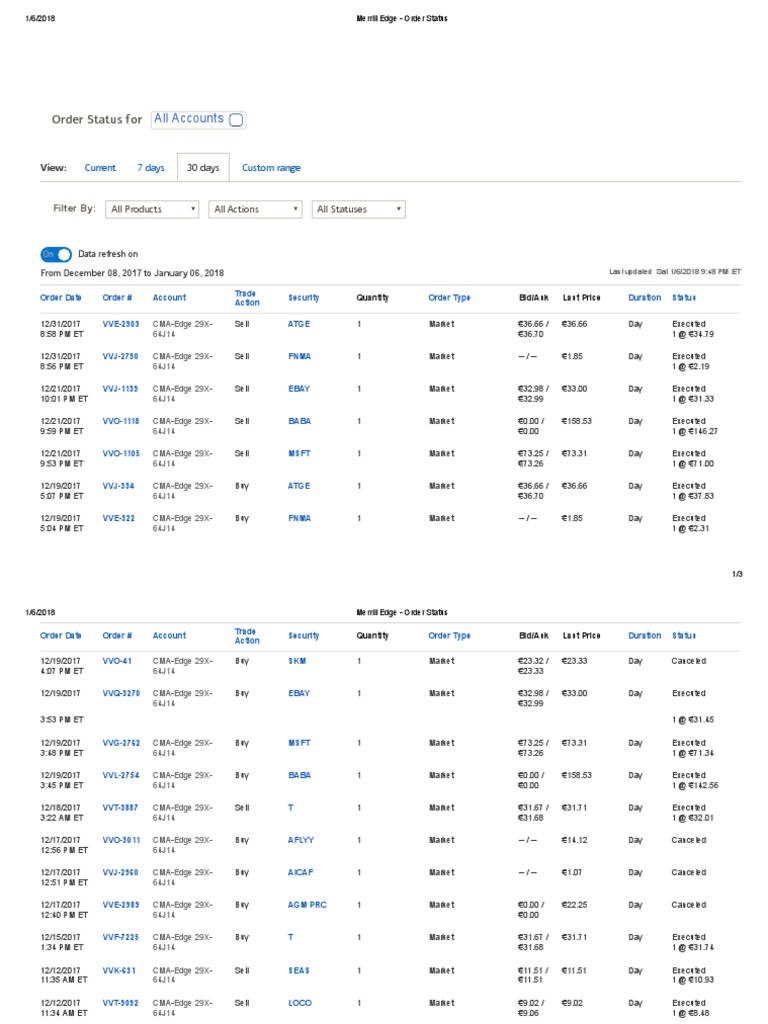Open order VVO-1105
The height and width of the screenshot is (1024, 768).
(121, 453)
